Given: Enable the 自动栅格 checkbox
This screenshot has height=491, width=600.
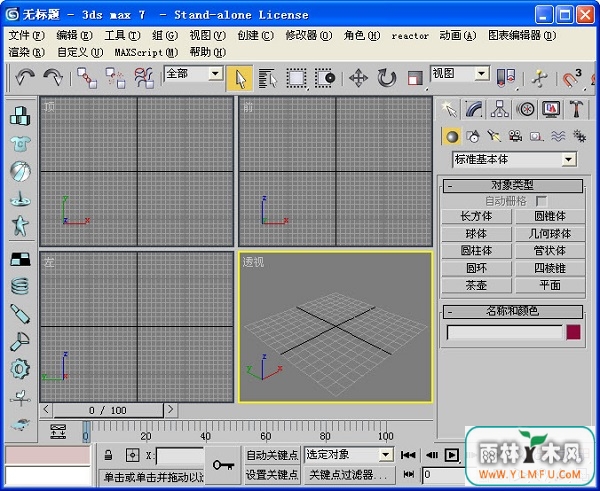Looking at the screenshot, I should click(541, 201).
